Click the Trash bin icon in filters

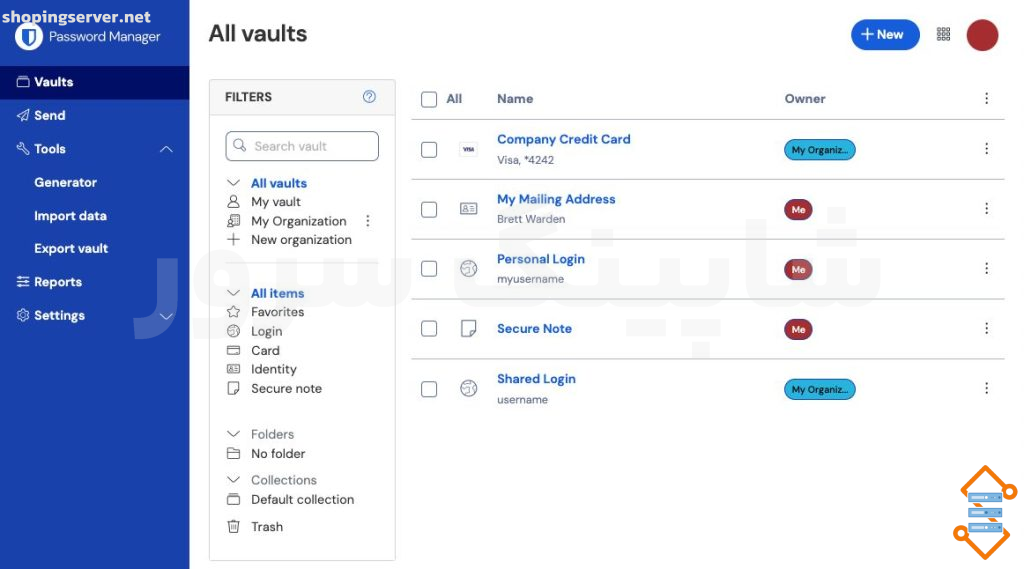(x=233, y=527)
